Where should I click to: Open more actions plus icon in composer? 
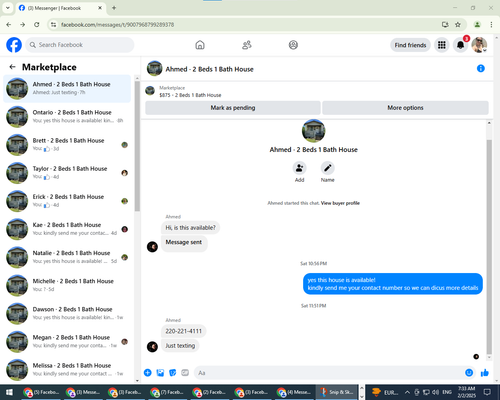[148, 373]
